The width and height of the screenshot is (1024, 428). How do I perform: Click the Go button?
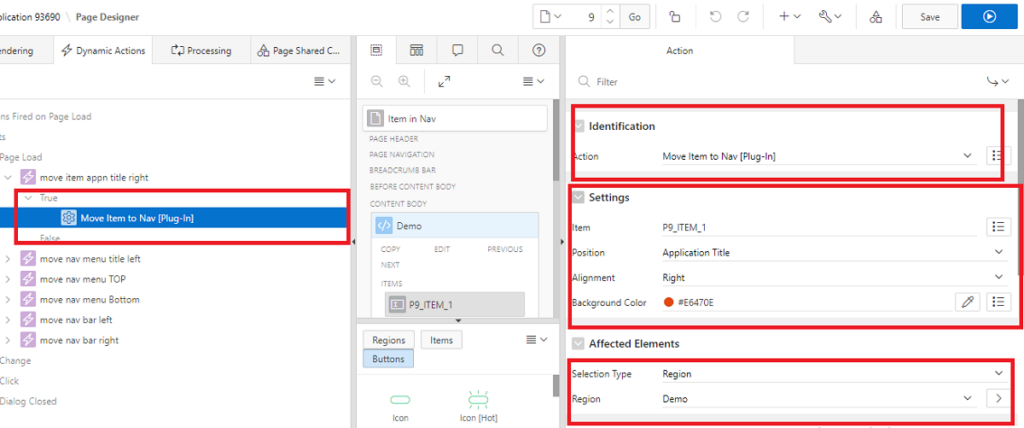635,17
